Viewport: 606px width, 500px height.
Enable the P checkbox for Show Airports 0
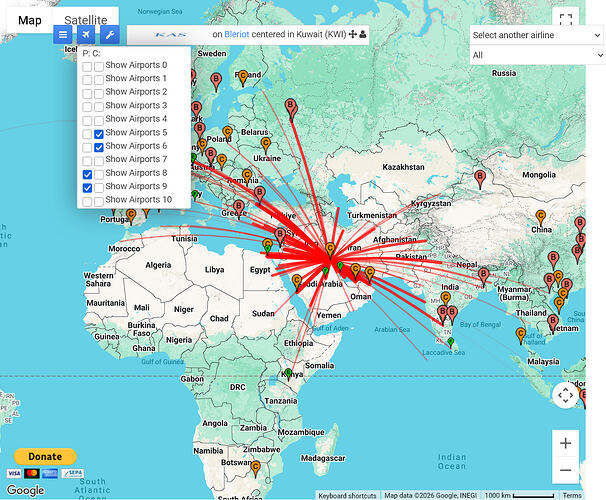pyautogui.click(x=87, y=67)
